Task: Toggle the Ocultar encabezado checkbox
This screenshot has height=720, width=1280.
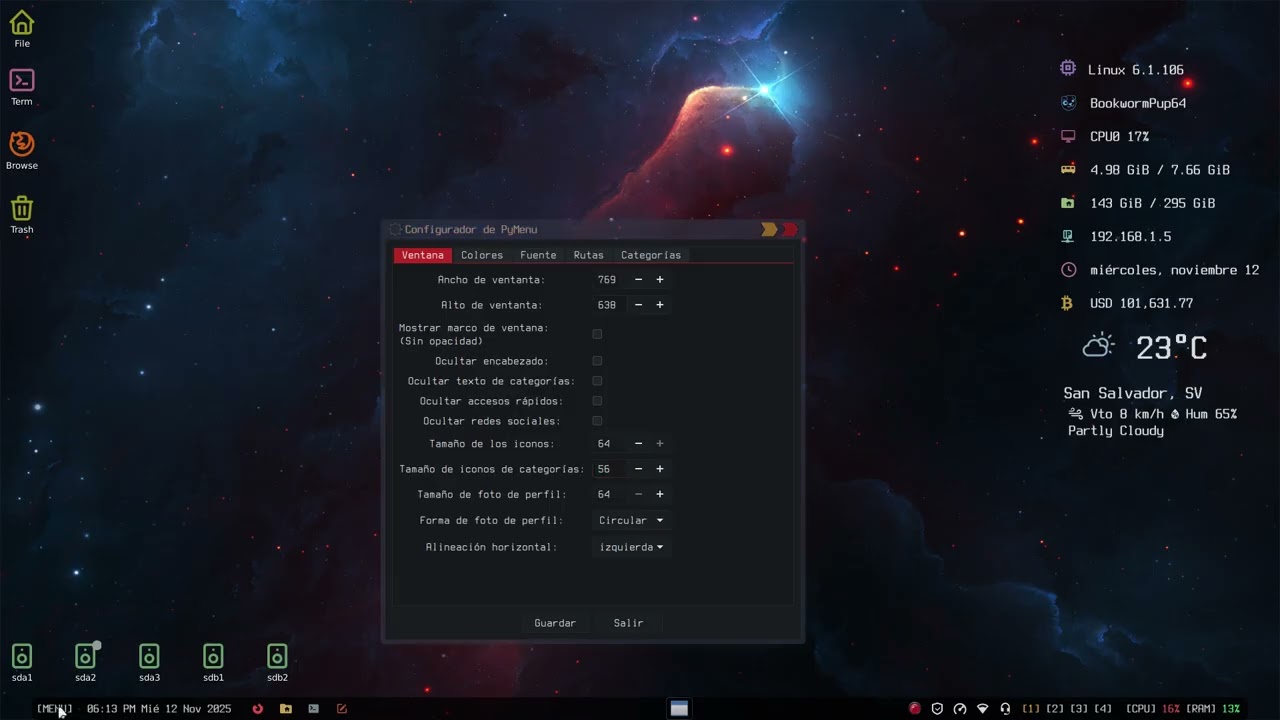Action: click(x=597, y=361)
